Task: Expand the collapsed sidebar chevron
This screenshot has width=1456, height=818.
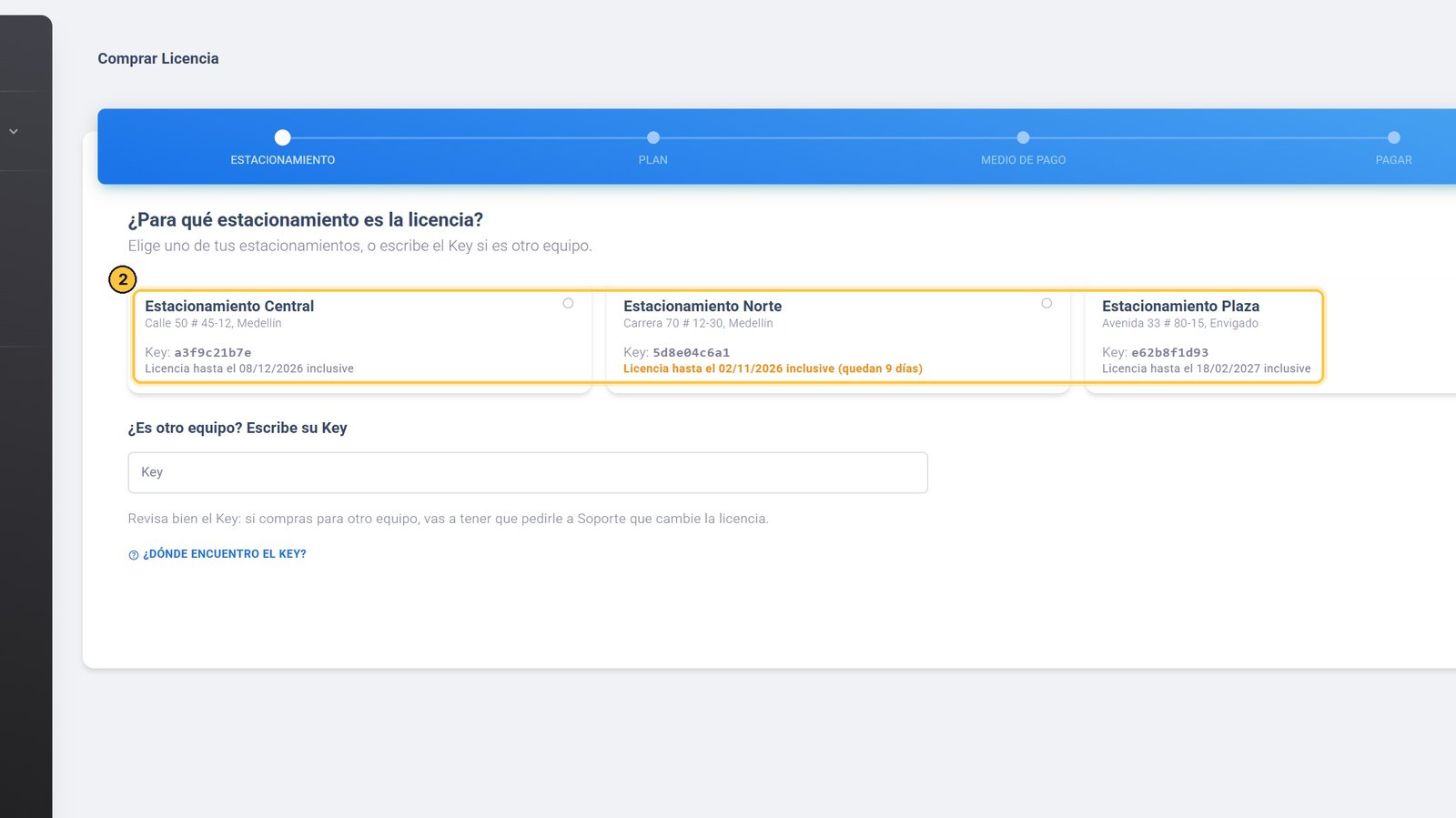Action: 14,132
